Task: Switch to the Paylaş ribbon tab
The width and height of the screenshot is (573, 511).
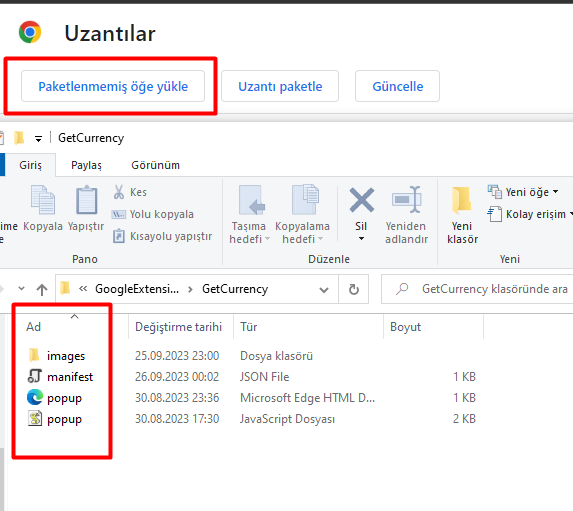Action: [86, 165]
